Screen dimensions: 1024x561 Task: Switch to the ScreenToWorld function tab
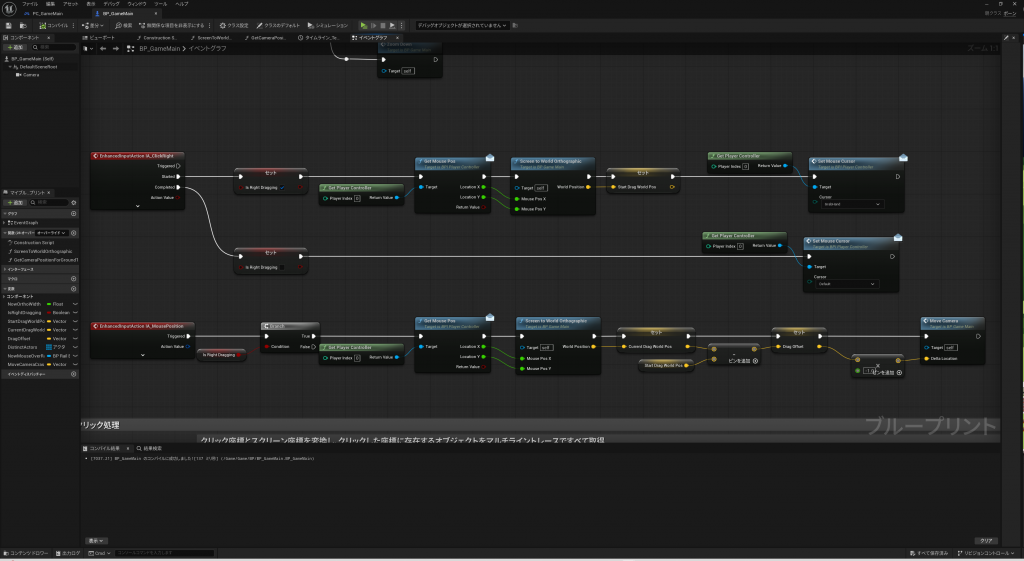211,38
